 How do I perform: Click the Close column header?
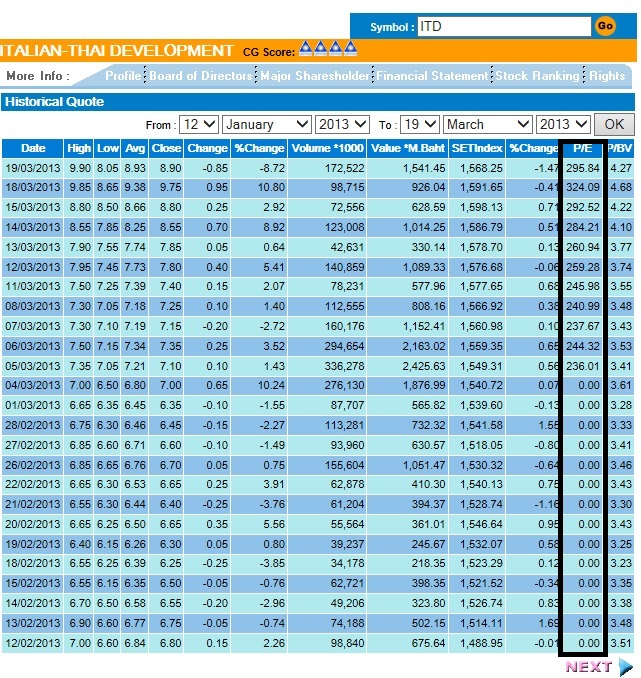coord(166,148)
